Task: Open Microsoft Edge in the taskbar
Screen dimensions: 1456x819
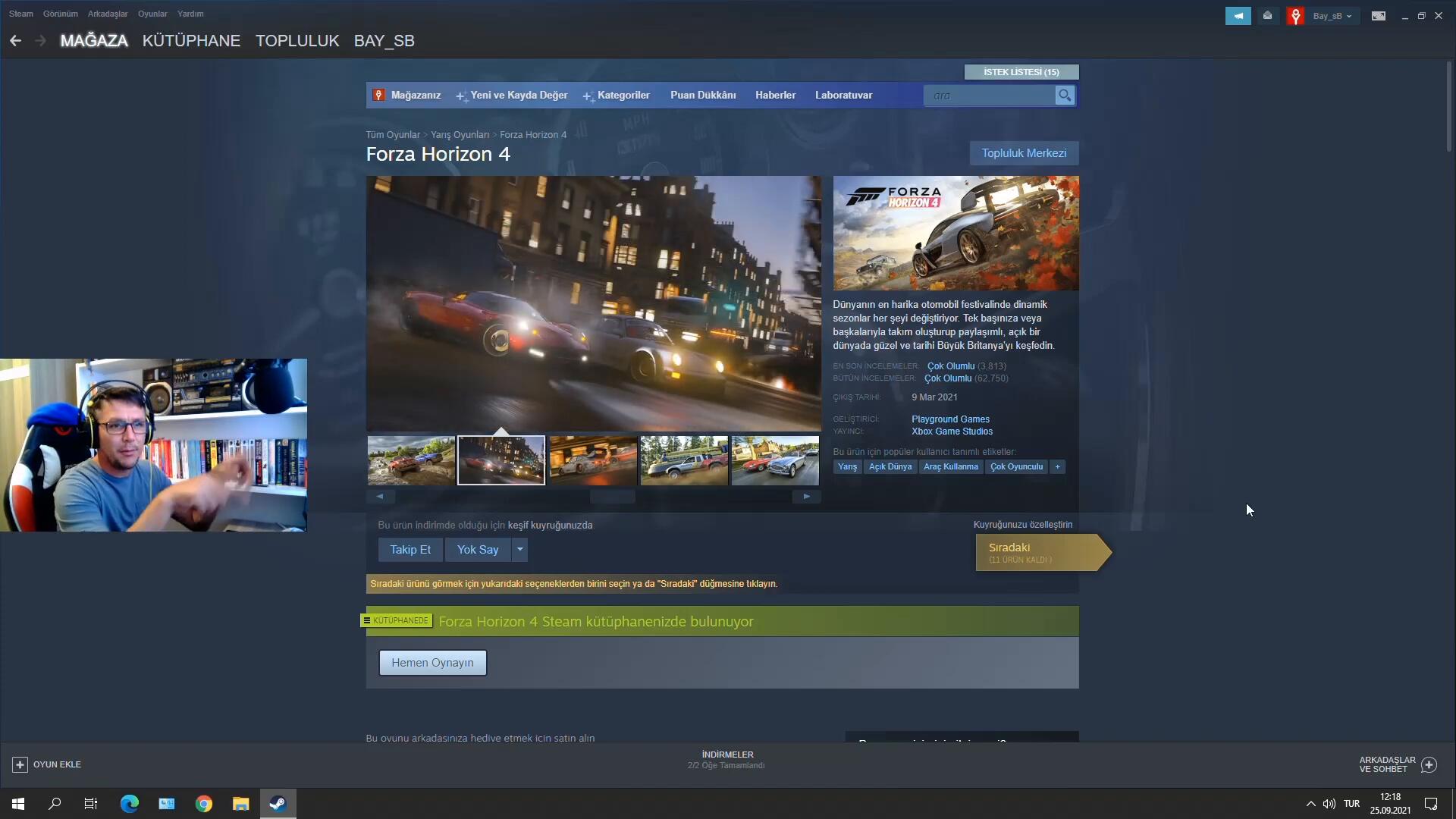Action: (130, 804)
